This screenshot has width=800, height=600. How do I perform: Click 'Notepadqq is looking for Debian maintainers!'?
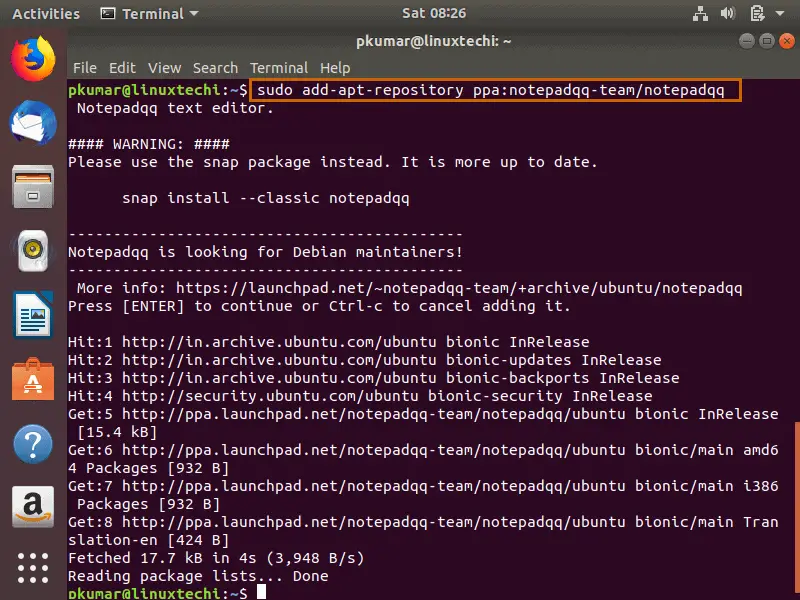pyautogui.click(x=265, y=252)
